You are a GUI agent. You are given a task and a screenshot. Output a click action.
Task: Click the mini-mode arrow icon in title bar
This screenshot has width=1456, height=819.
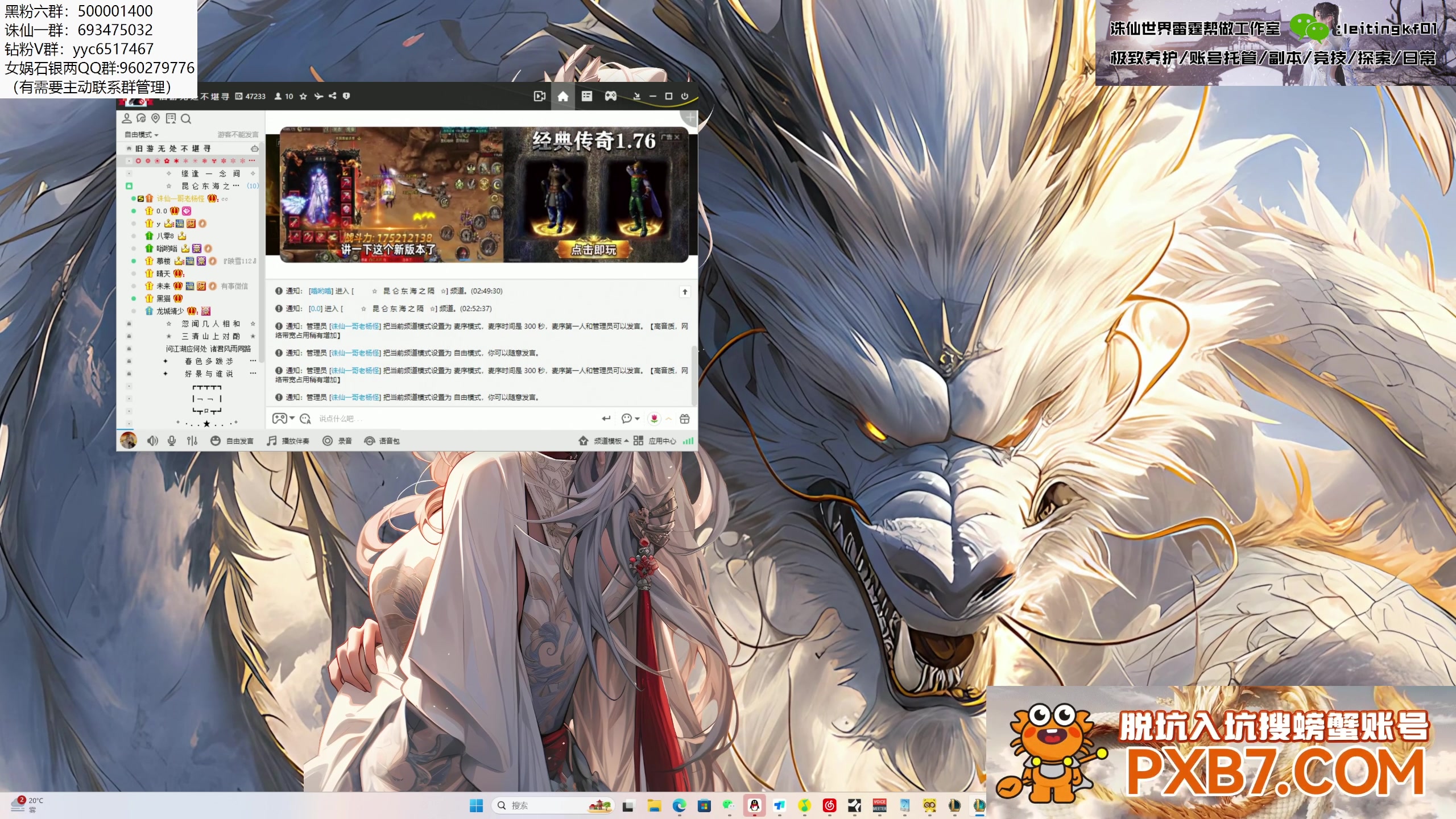point(636,96)
